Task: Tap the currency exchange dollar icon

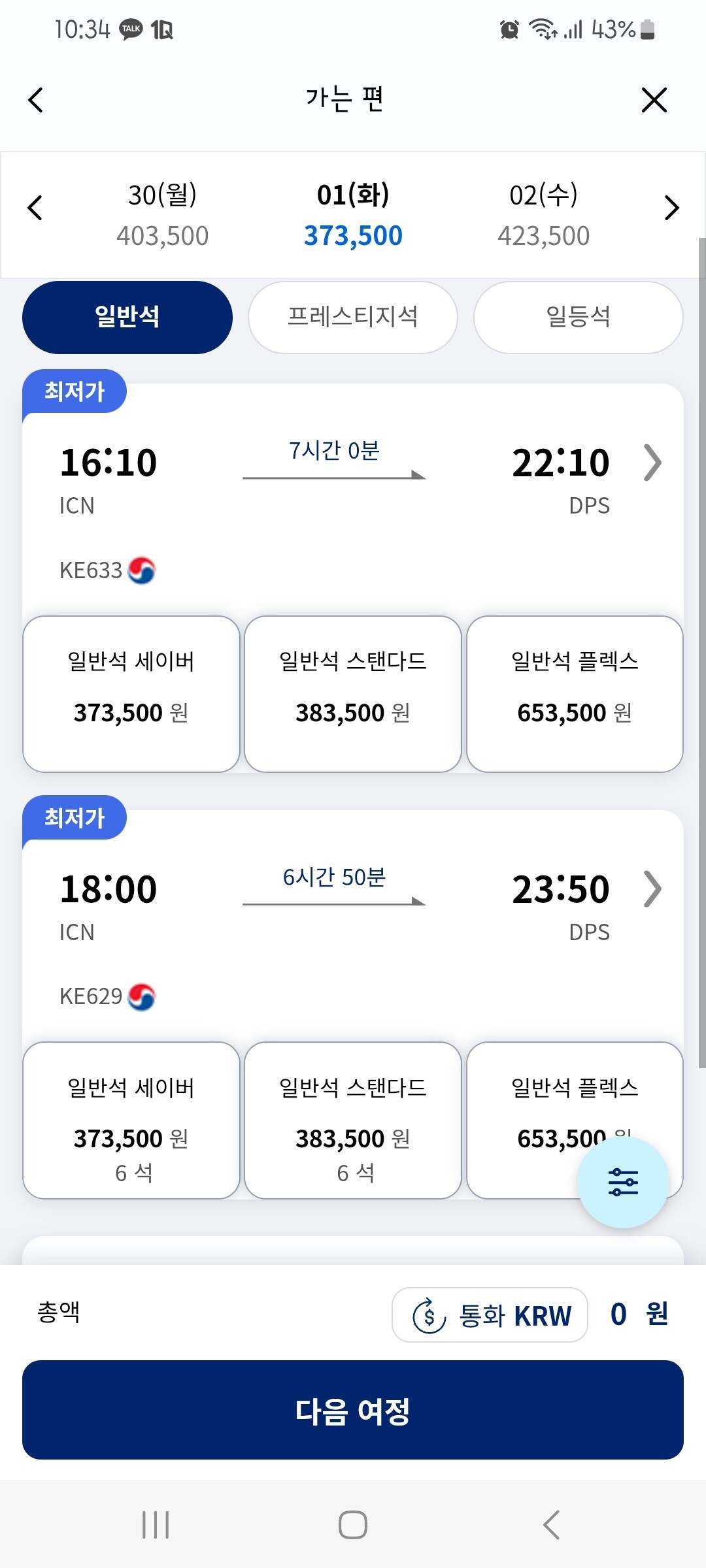Action: [x=429, y=1315]
